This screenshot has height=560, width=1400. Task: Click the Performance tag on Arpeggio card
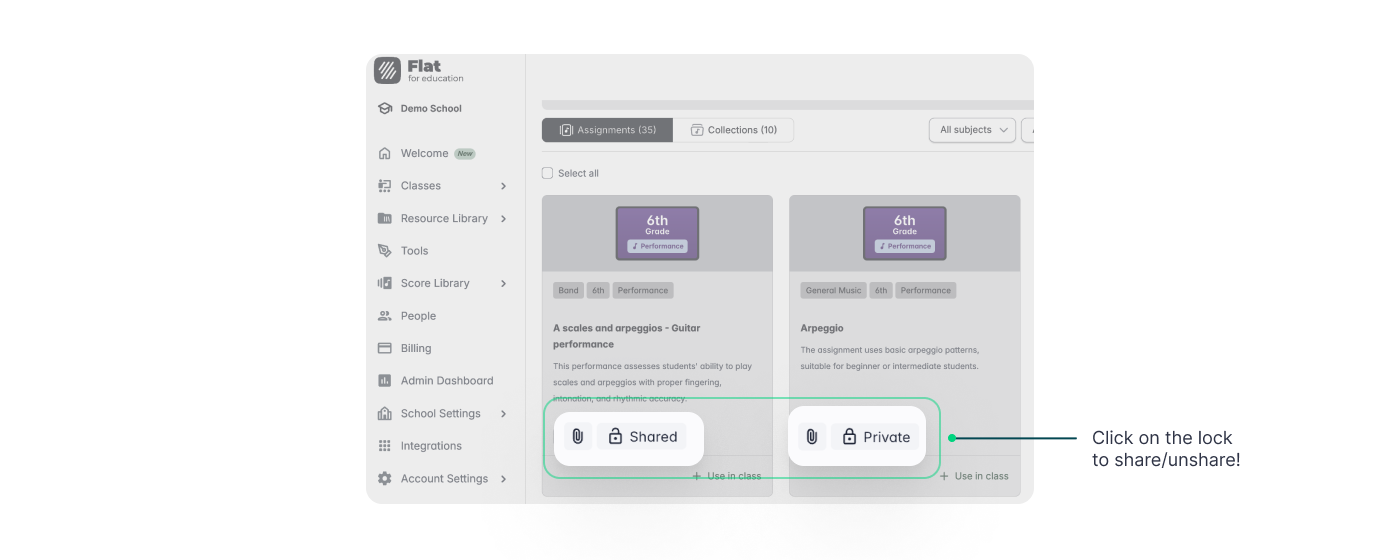pyautogui.click(x=926, y=291)
